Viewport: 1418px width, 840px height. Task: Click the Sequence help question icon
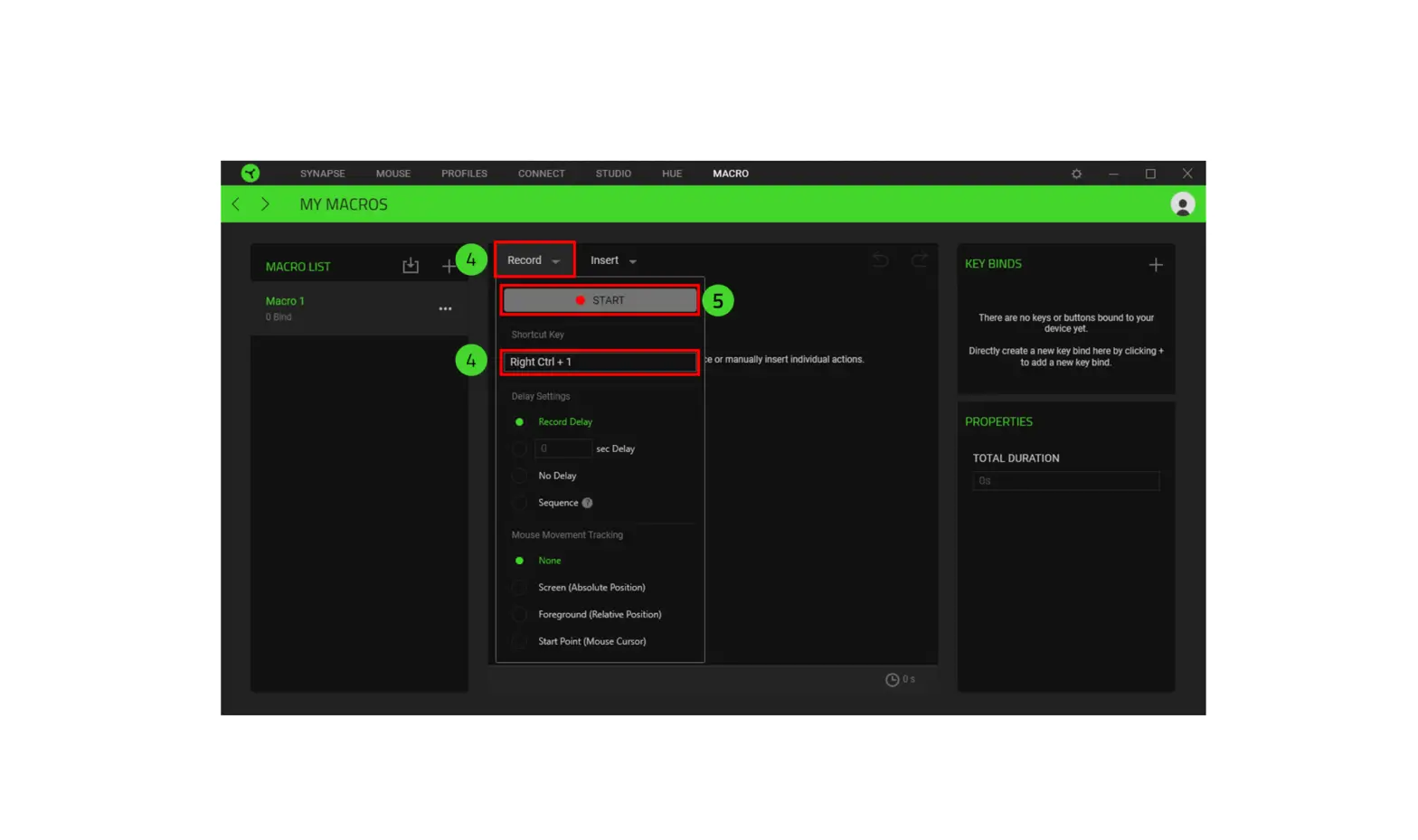[587, 503]
